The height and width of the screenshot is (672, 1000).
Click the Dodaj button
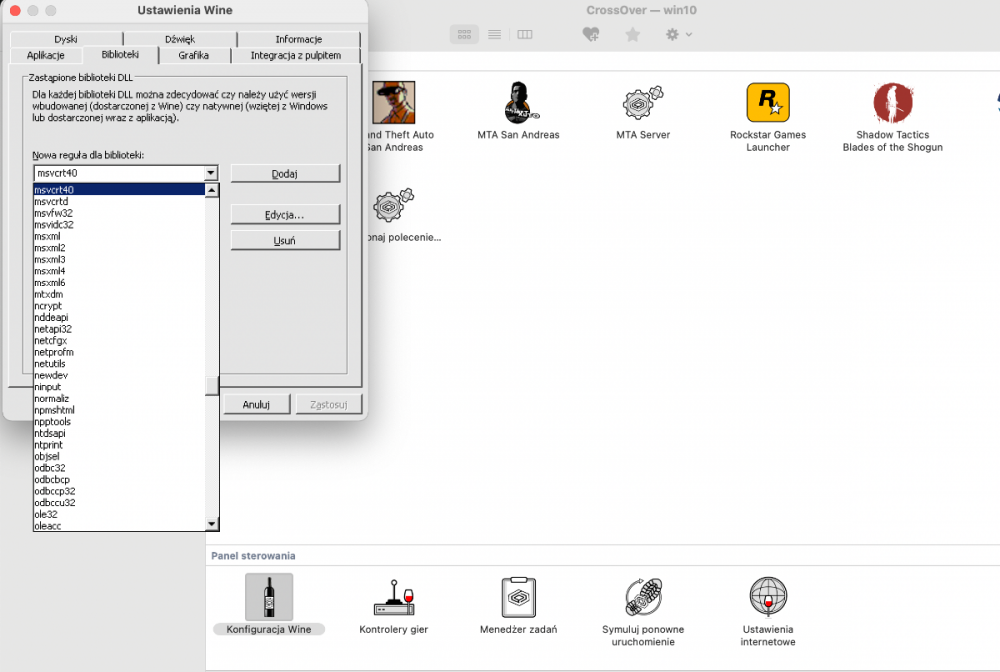[285, 173]
